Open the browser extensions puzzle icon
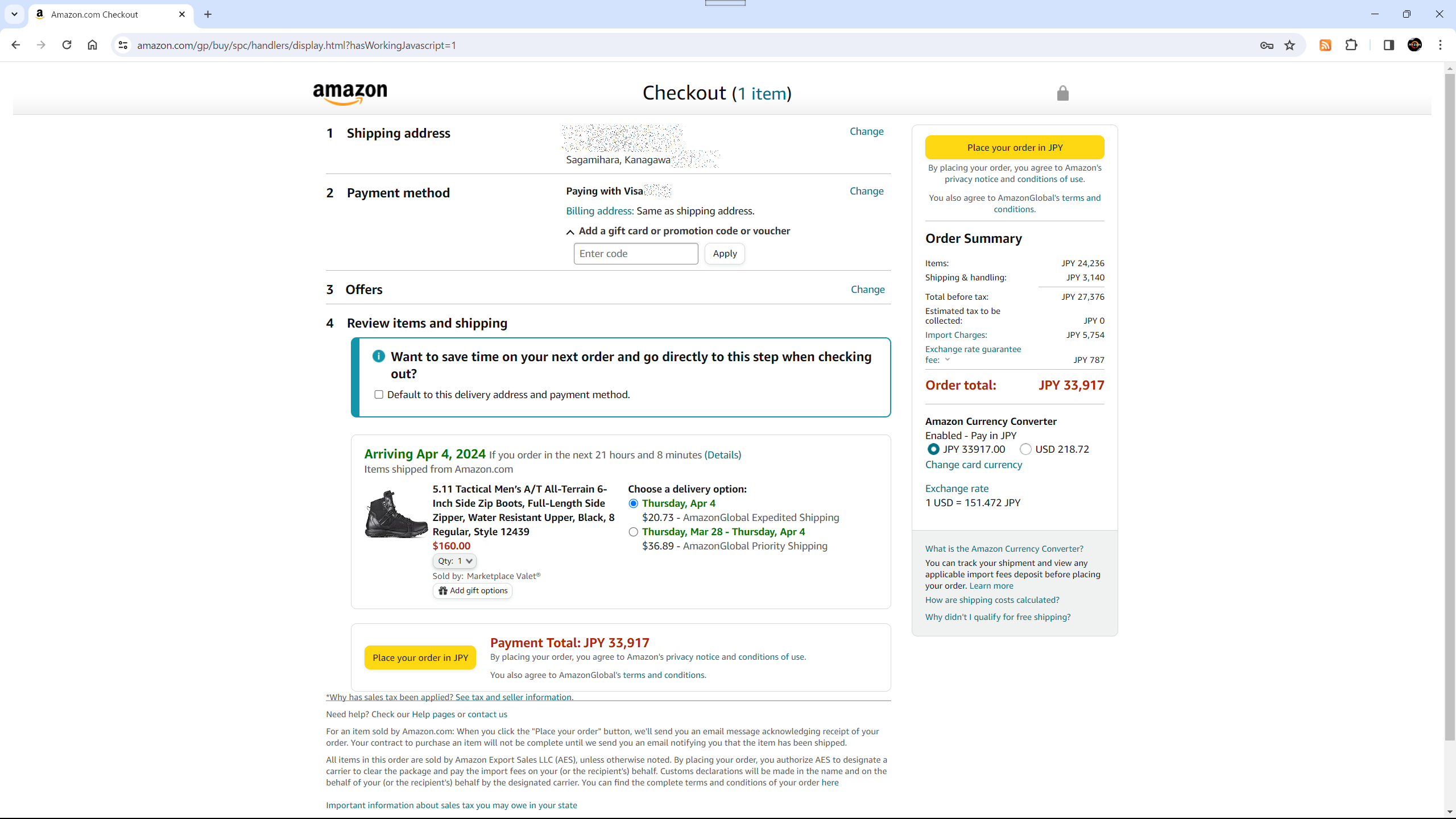 1351,45
